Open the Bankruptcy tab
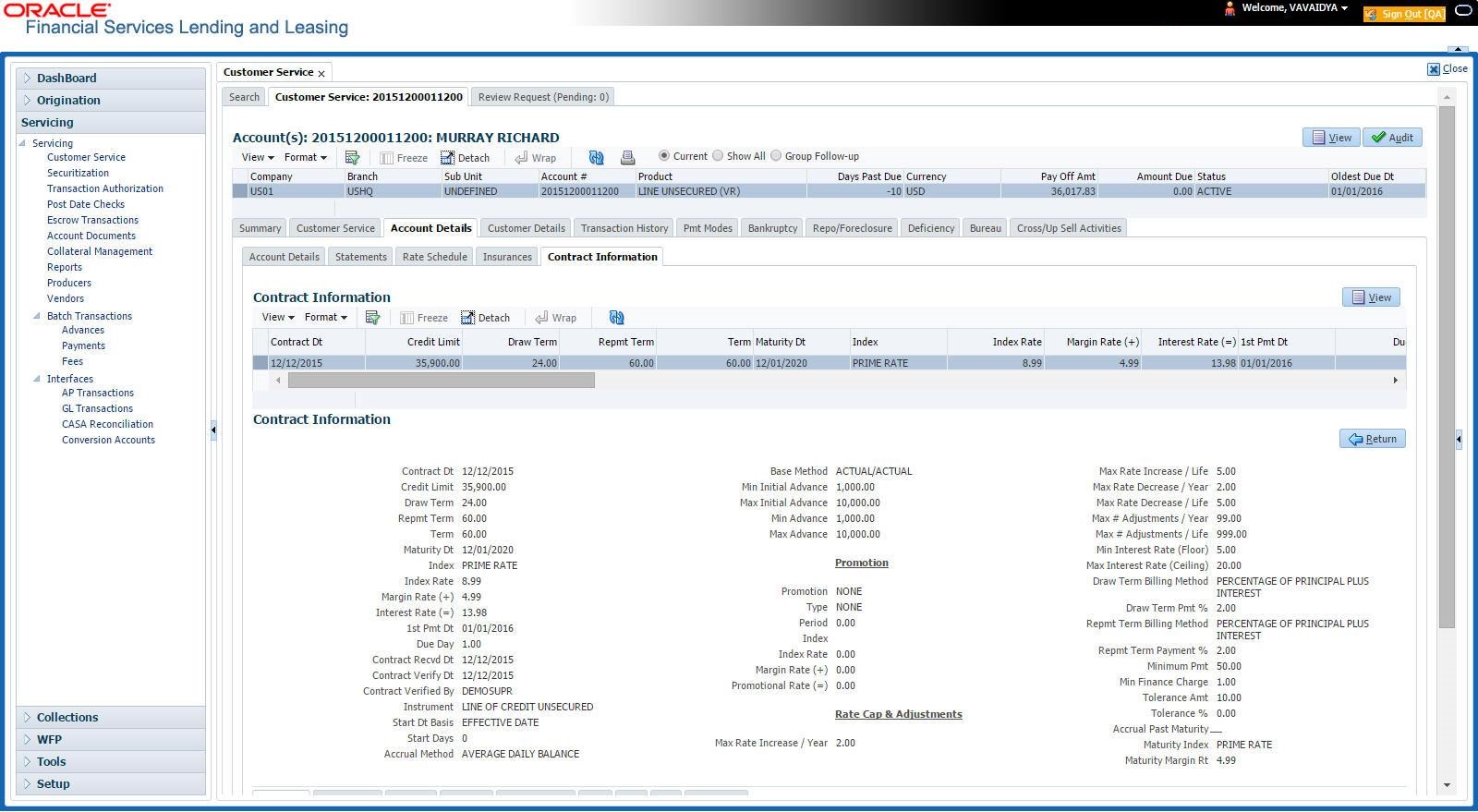 click(772, 228)
